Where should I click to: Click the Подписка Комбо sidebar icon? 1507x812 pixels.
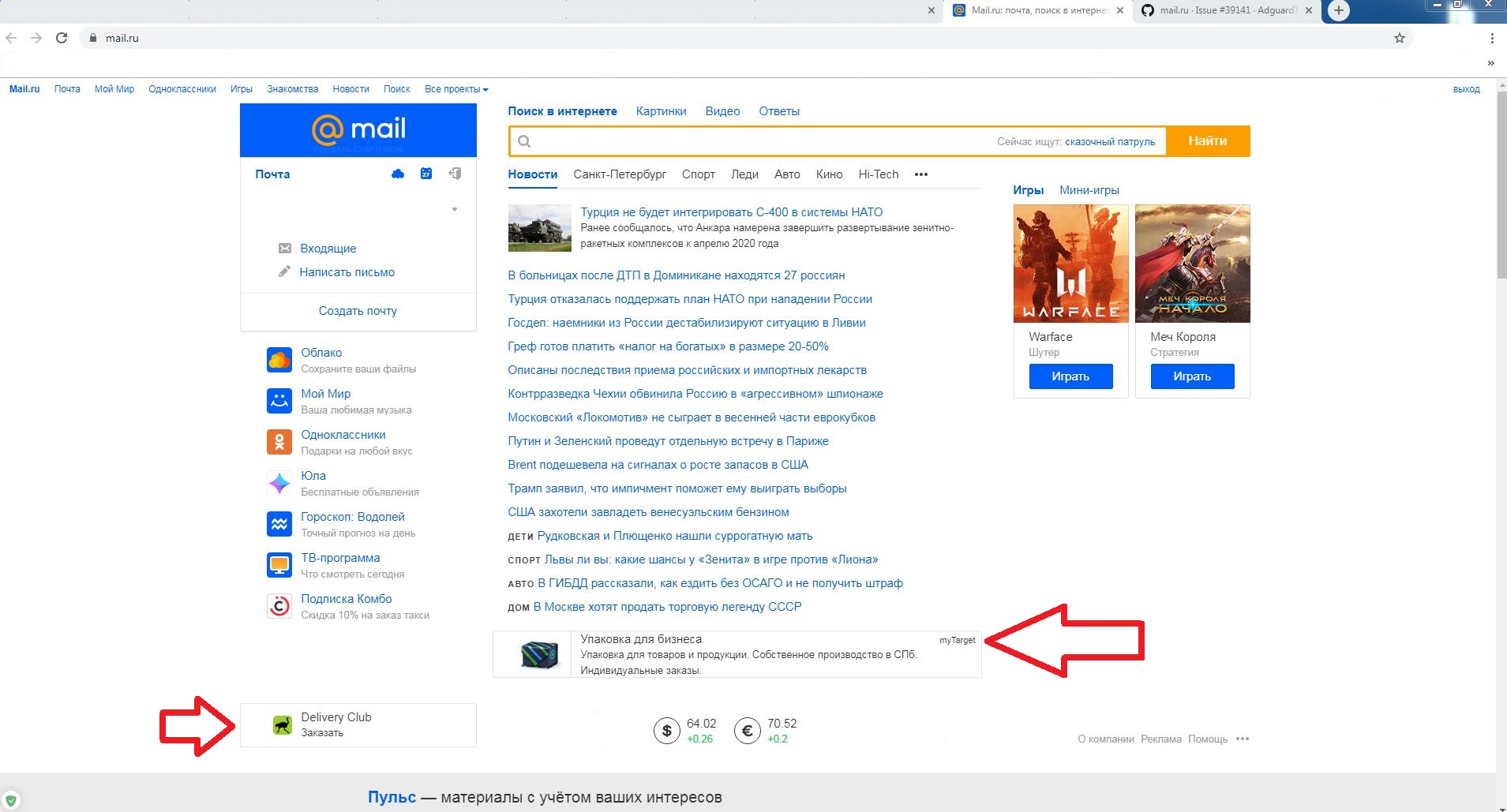click(280, 606)
